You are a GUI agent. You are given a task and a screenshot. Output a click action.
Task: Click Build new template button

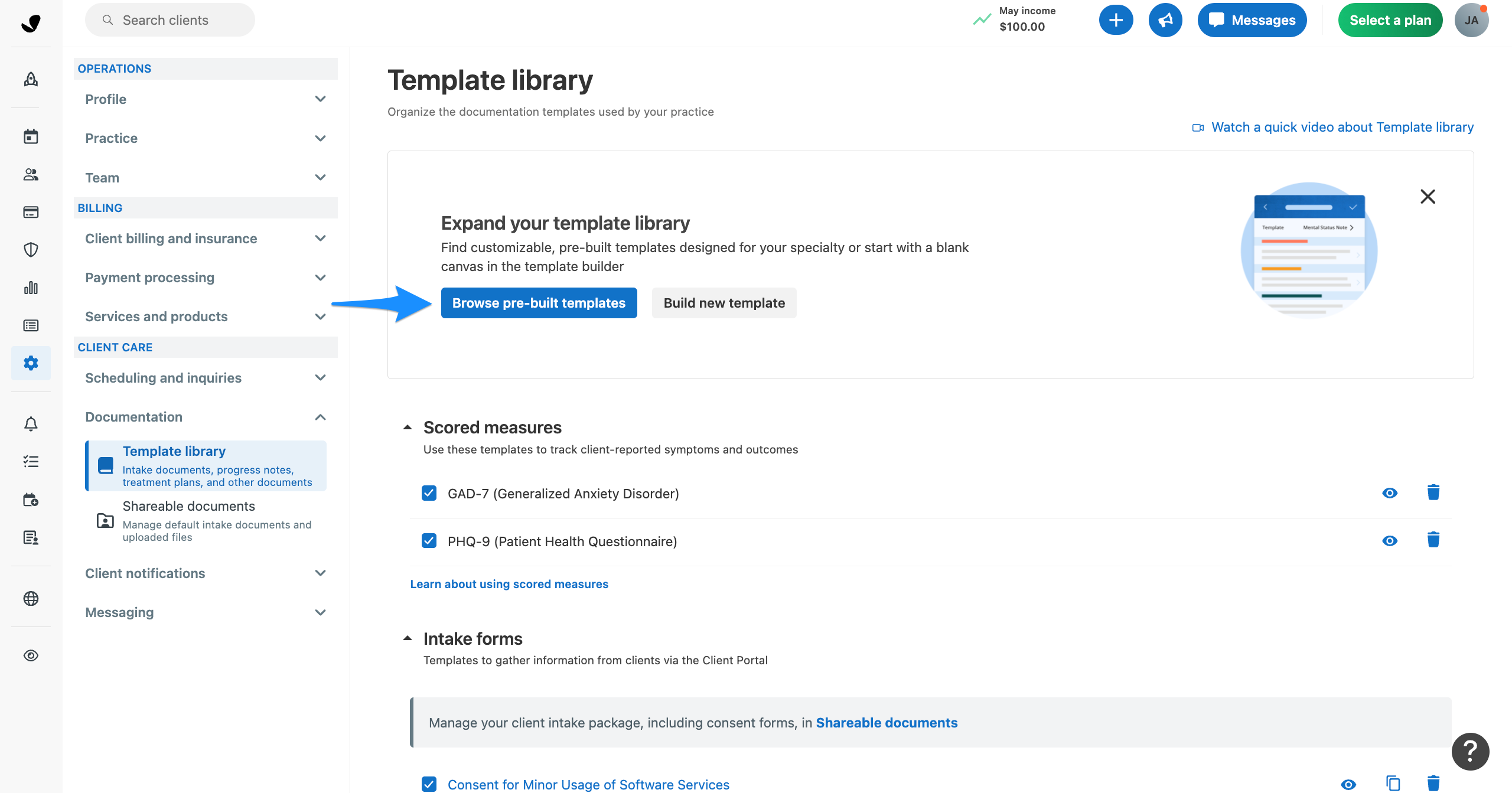[724, 303]
